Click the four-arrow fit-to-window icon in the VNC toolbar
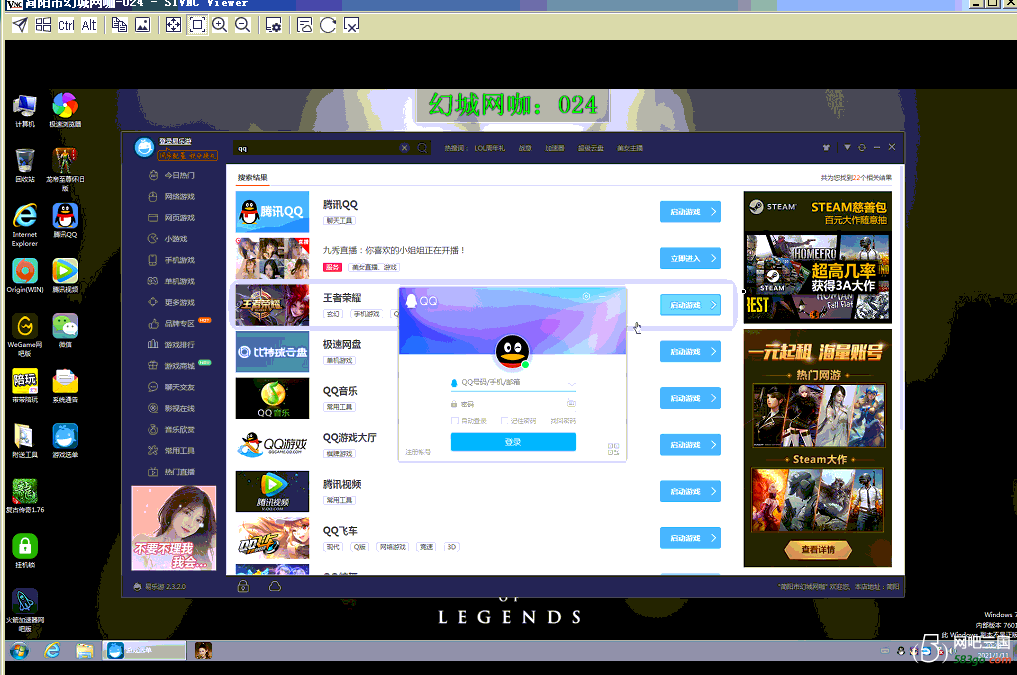 pos(173,25)
